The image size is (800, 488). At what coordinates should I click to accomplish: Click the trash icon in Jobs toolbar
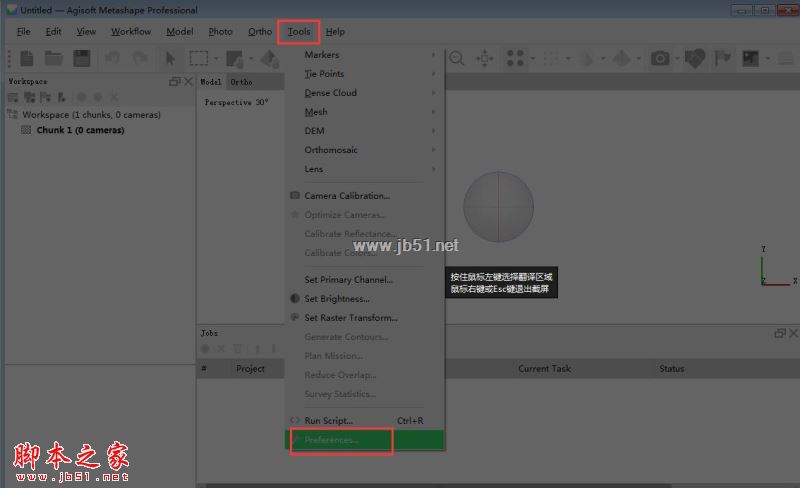coord(238,349)
